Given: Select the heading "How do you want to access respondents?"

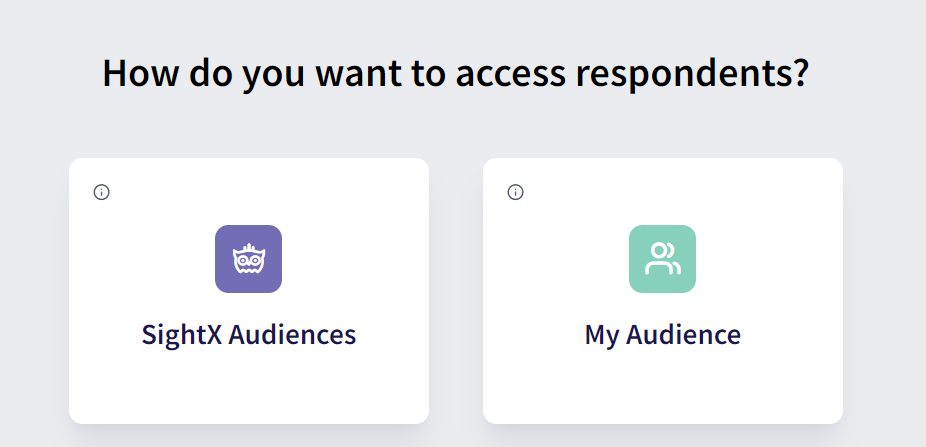Looking at the screenshot, I should pyautogui.click(x=455, y=74).
